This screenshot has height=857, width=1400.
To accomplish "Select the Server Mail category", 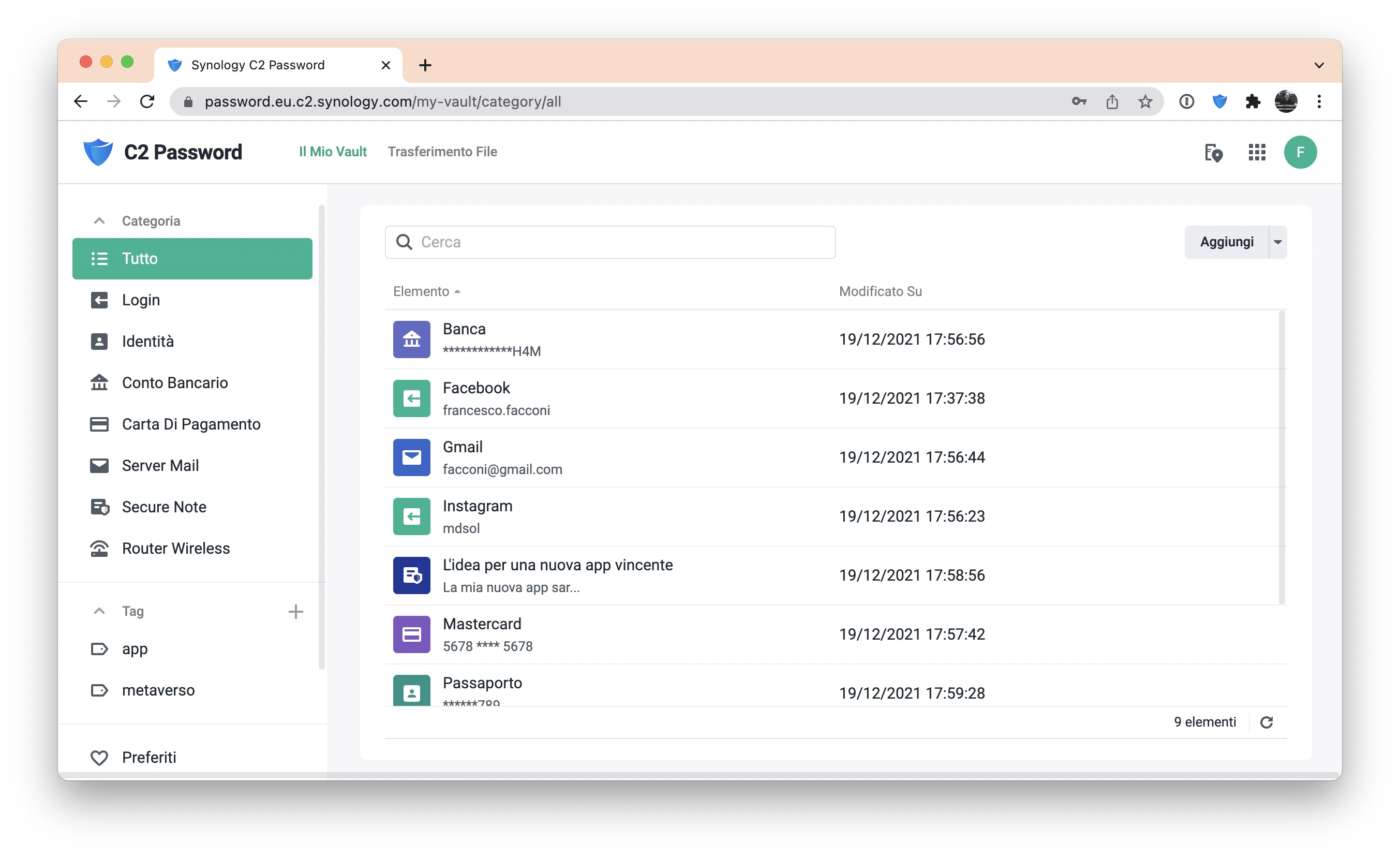I will pyautogui.click(x=161, y=465).
